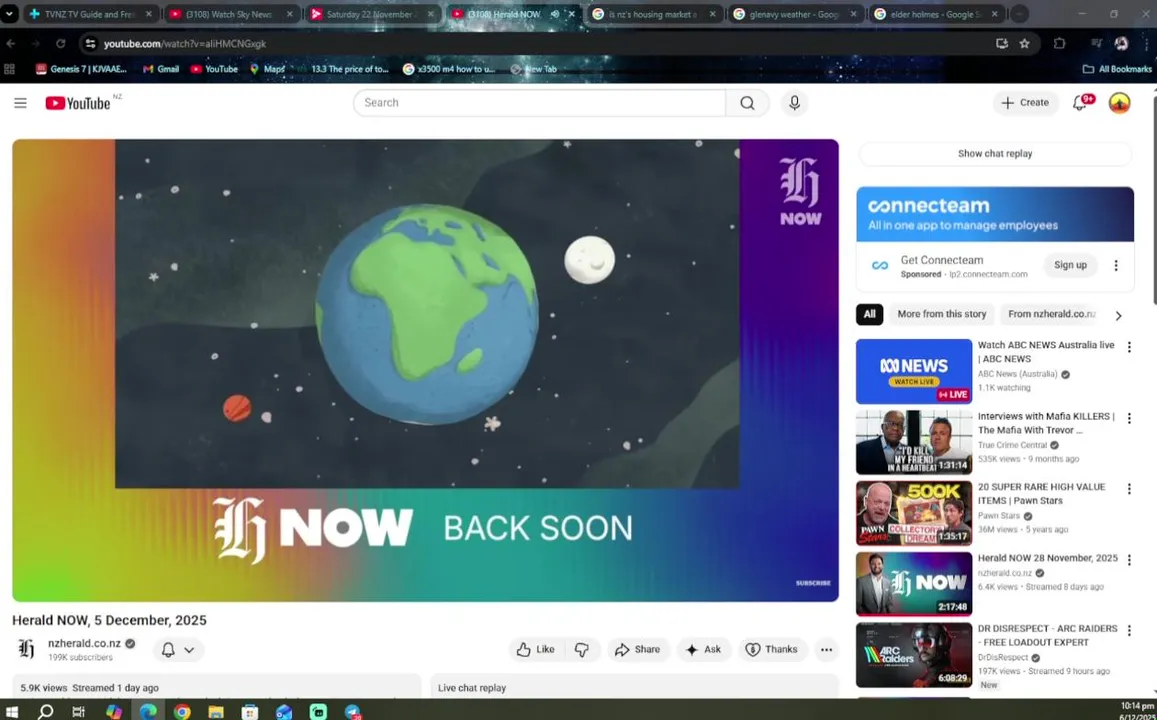Open the YouTube guide hamburger menu
The width and height of the screenshot is (1157, 720).
21,103
